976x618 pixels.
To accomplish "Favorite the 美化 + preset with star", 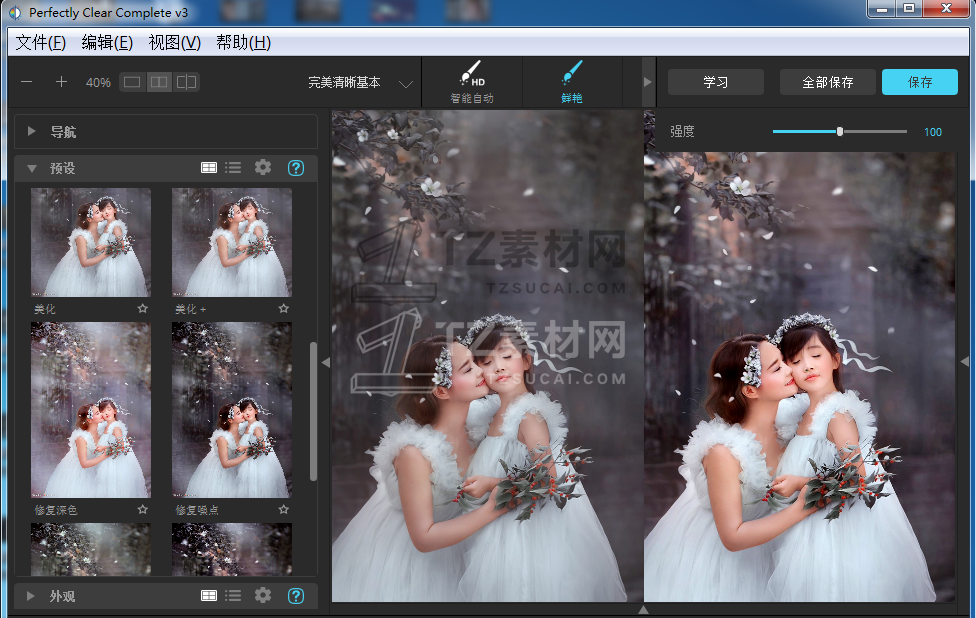I will pos(284,309).
